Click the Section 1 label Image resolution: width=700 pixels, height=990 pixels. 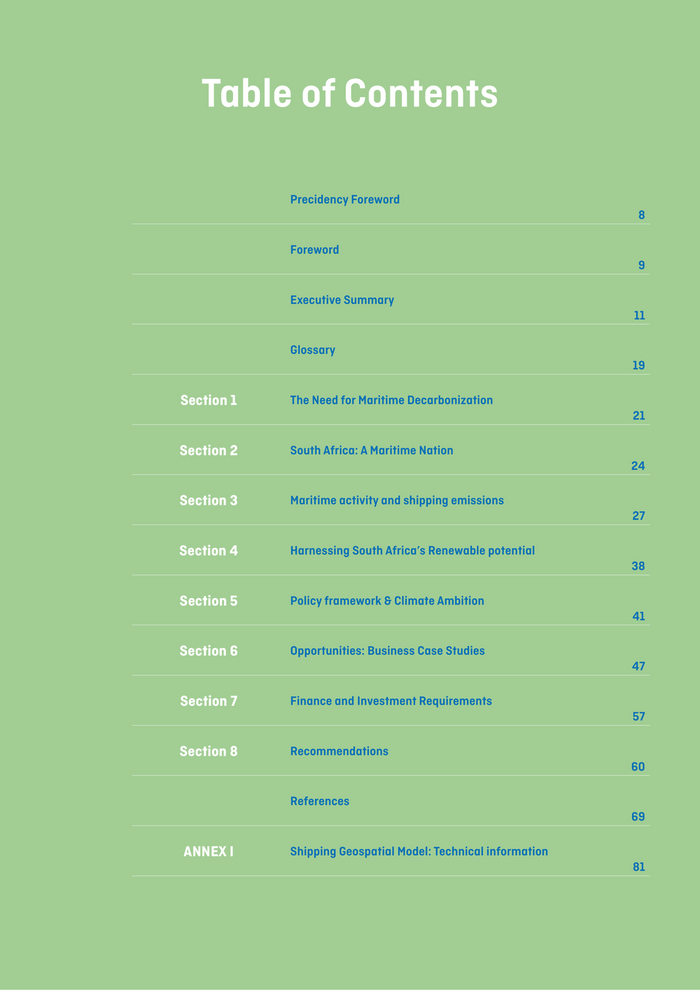pos(208,400)
